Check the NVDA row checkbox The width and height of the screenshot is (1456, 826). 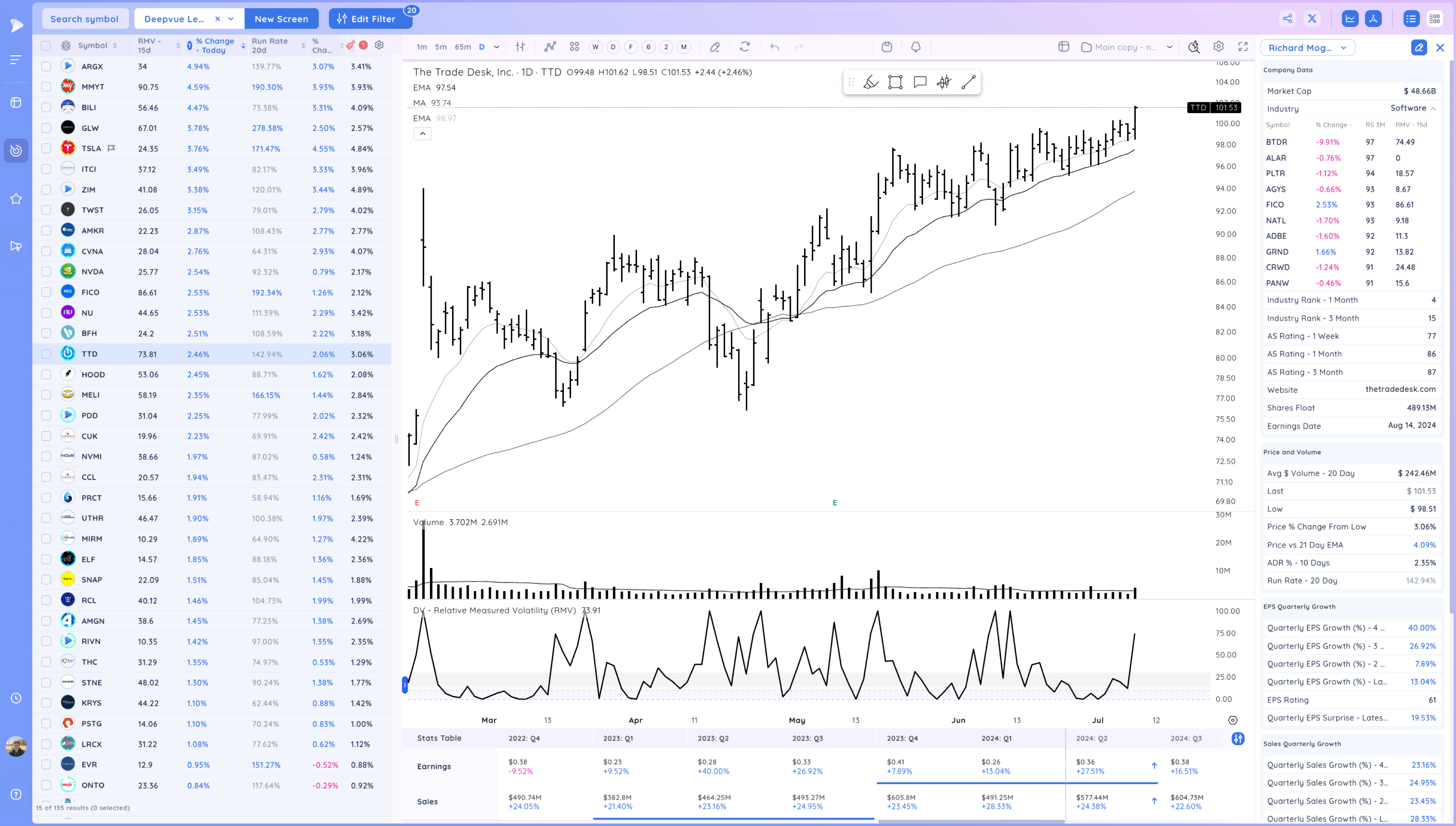point(46,272)
